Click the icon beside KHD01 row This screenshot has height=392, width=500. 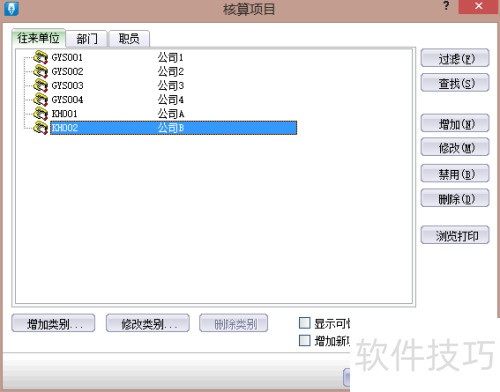pyautogui.click(x=41, y=113)
